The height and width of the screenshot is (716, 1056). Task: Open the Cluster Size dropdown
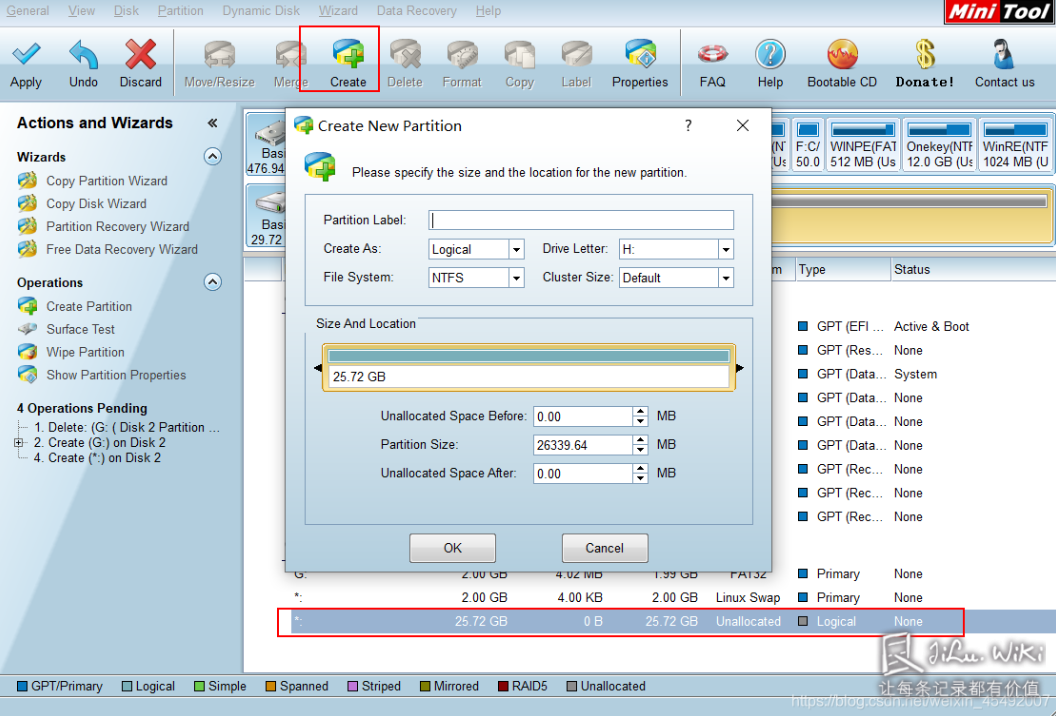725,278
